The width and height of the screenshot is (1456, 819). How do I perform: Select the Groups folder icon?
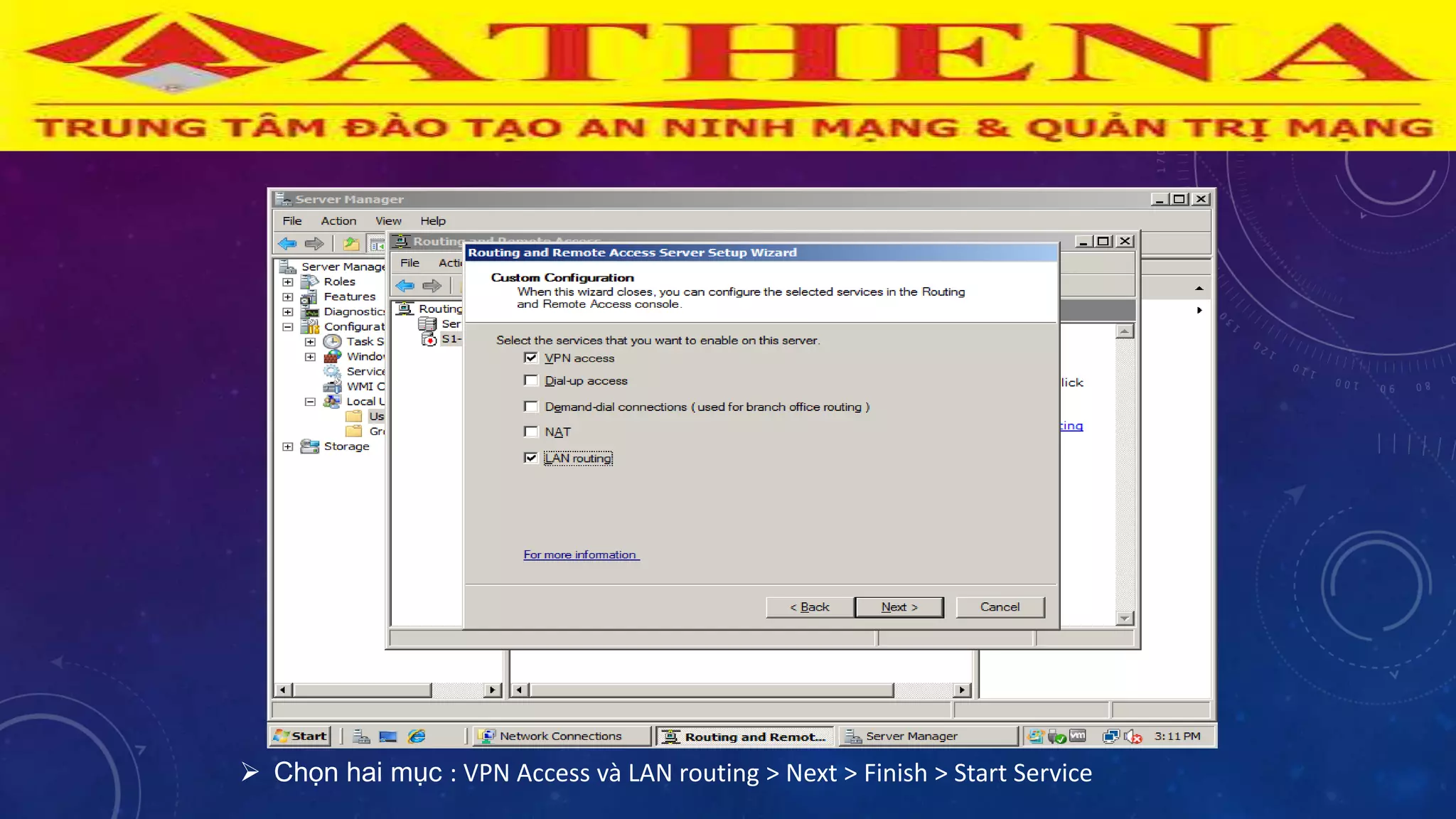(354, 431)
